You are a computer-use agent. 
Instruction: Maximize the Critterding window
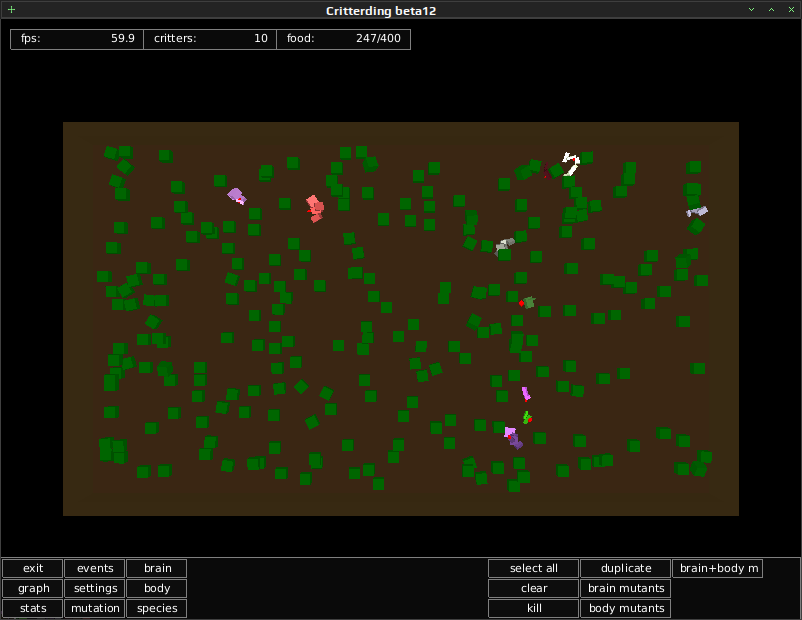771,9
